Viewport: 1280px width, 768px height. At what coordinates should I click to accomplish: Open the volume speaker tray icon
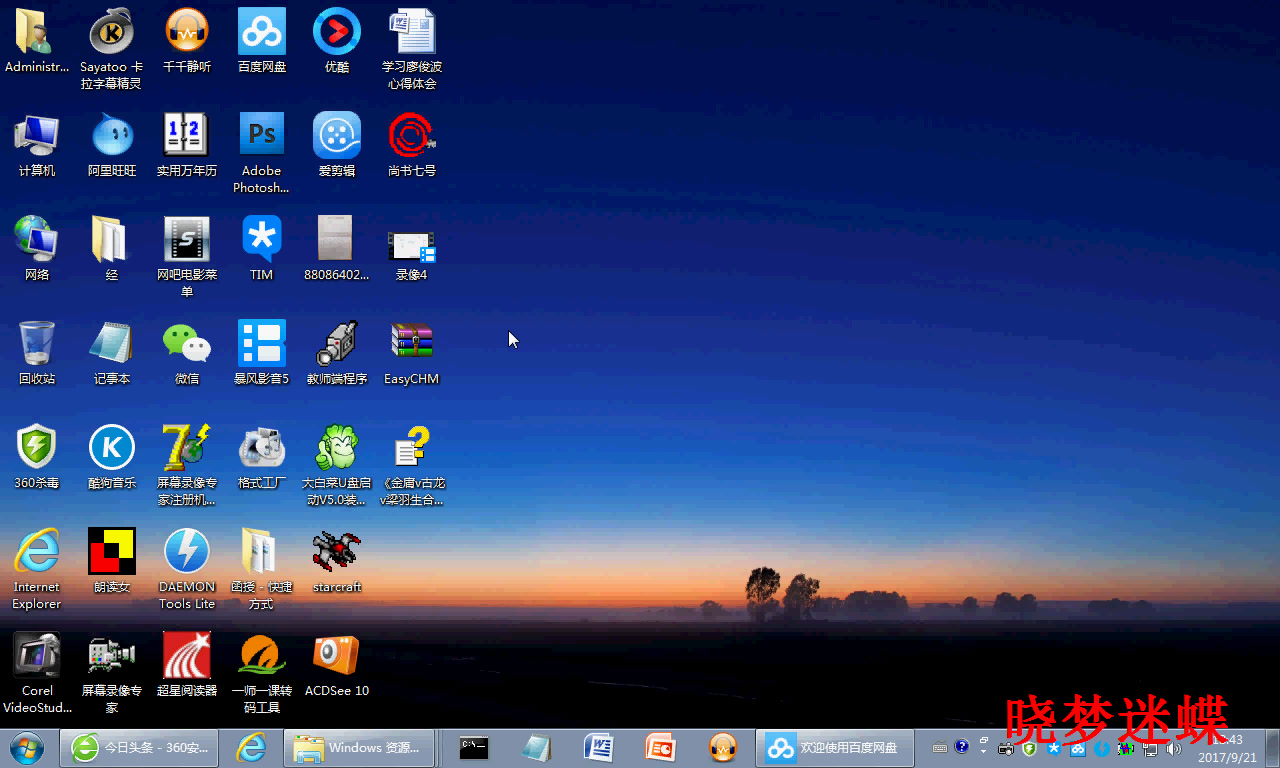(1173, 749)
